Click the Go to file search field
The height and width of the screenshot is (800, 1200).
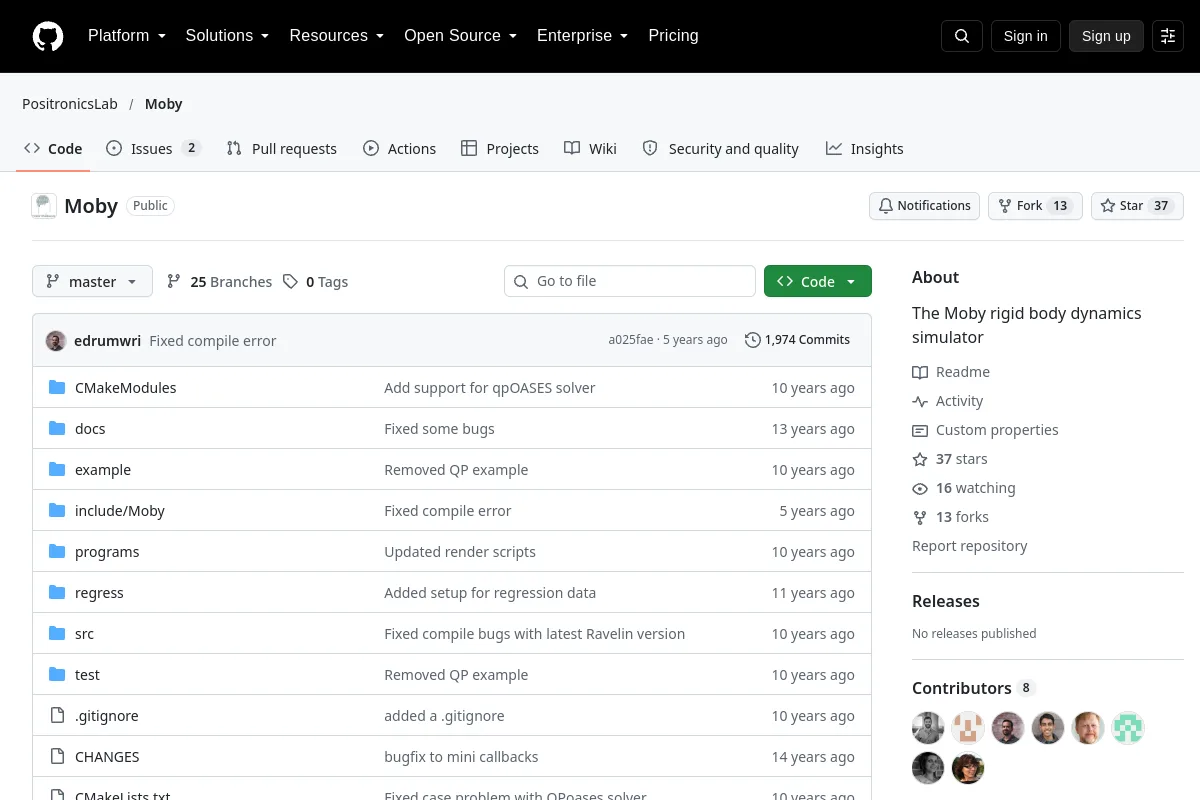coord(630,281)
